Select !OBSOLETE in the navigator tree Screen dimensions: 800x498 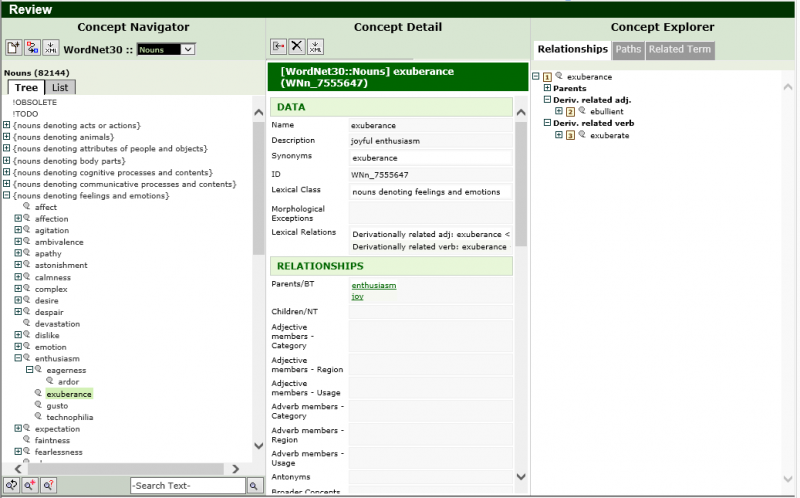(x=35, y=102)
